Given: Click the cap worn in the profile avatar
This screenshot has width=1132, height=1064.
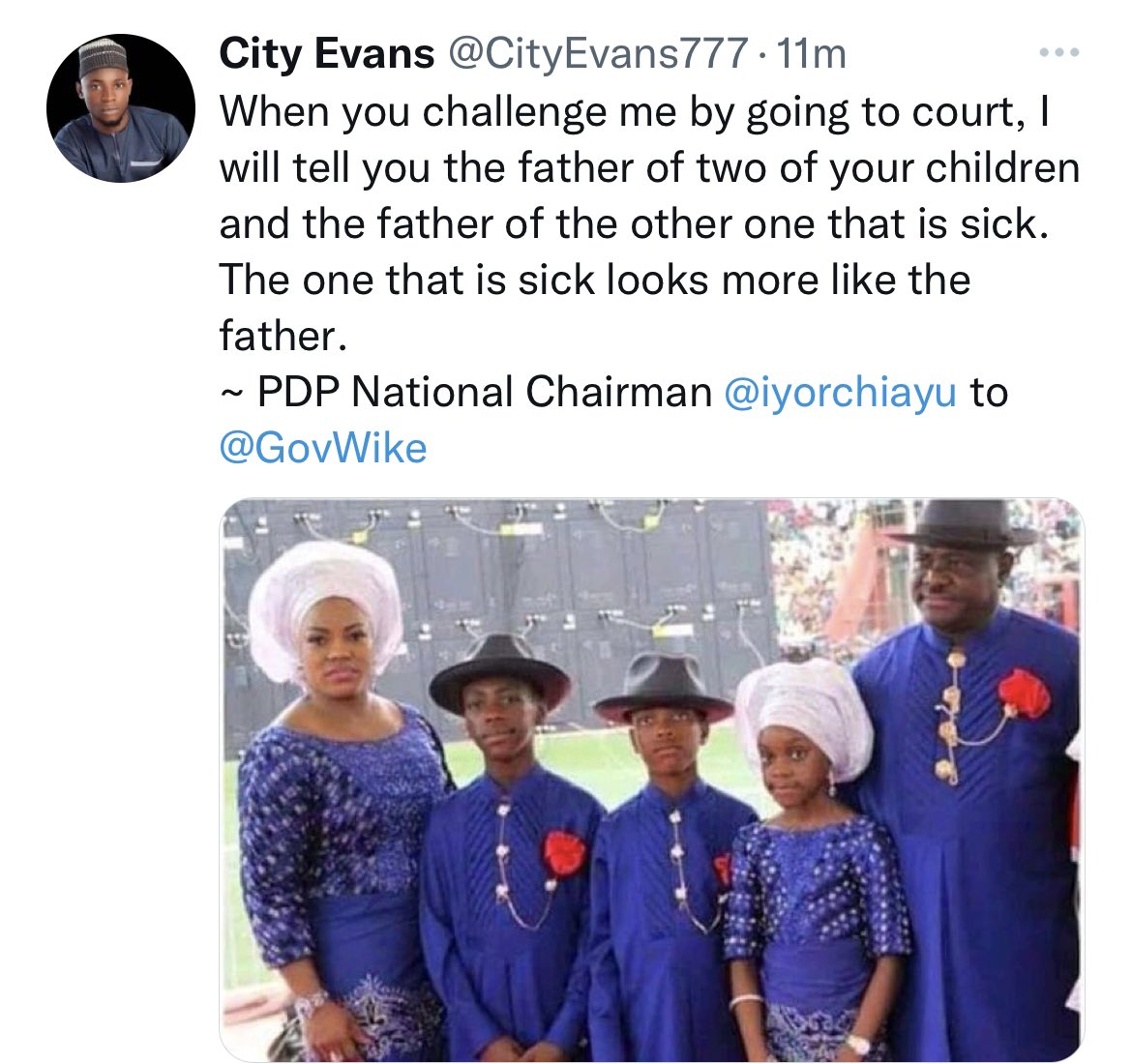Looking at the screenshot, I should 104,59.
